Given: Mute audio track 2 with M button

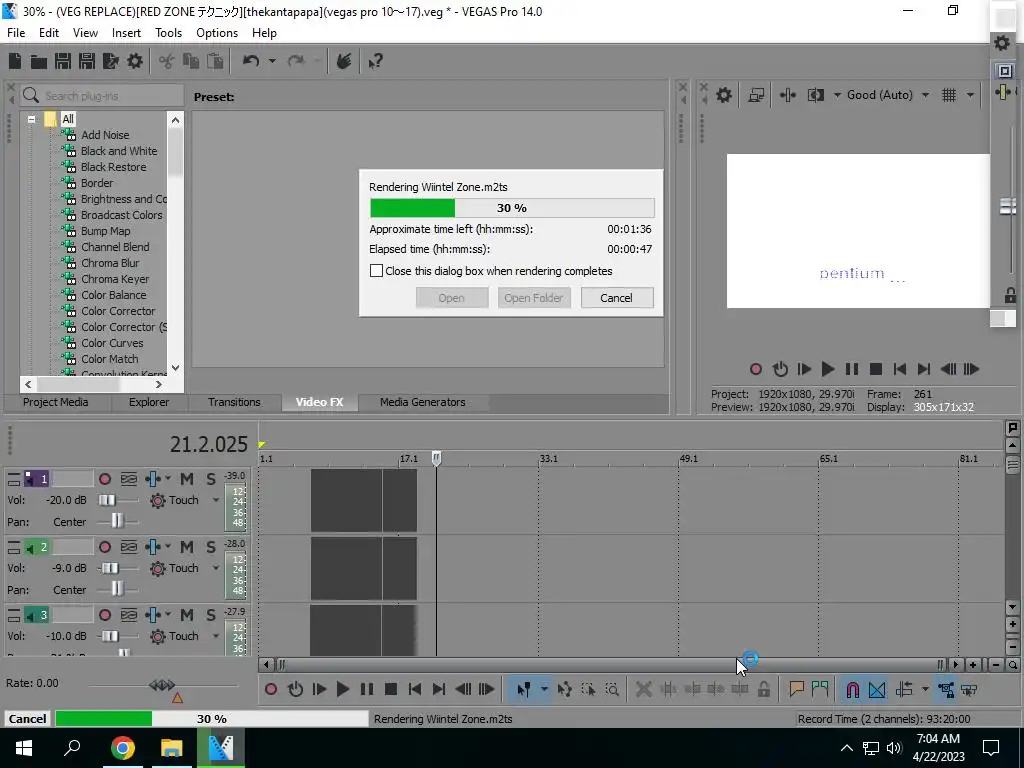Looking at the screenshot, I should pyautogui.click(x=187, y=547).
